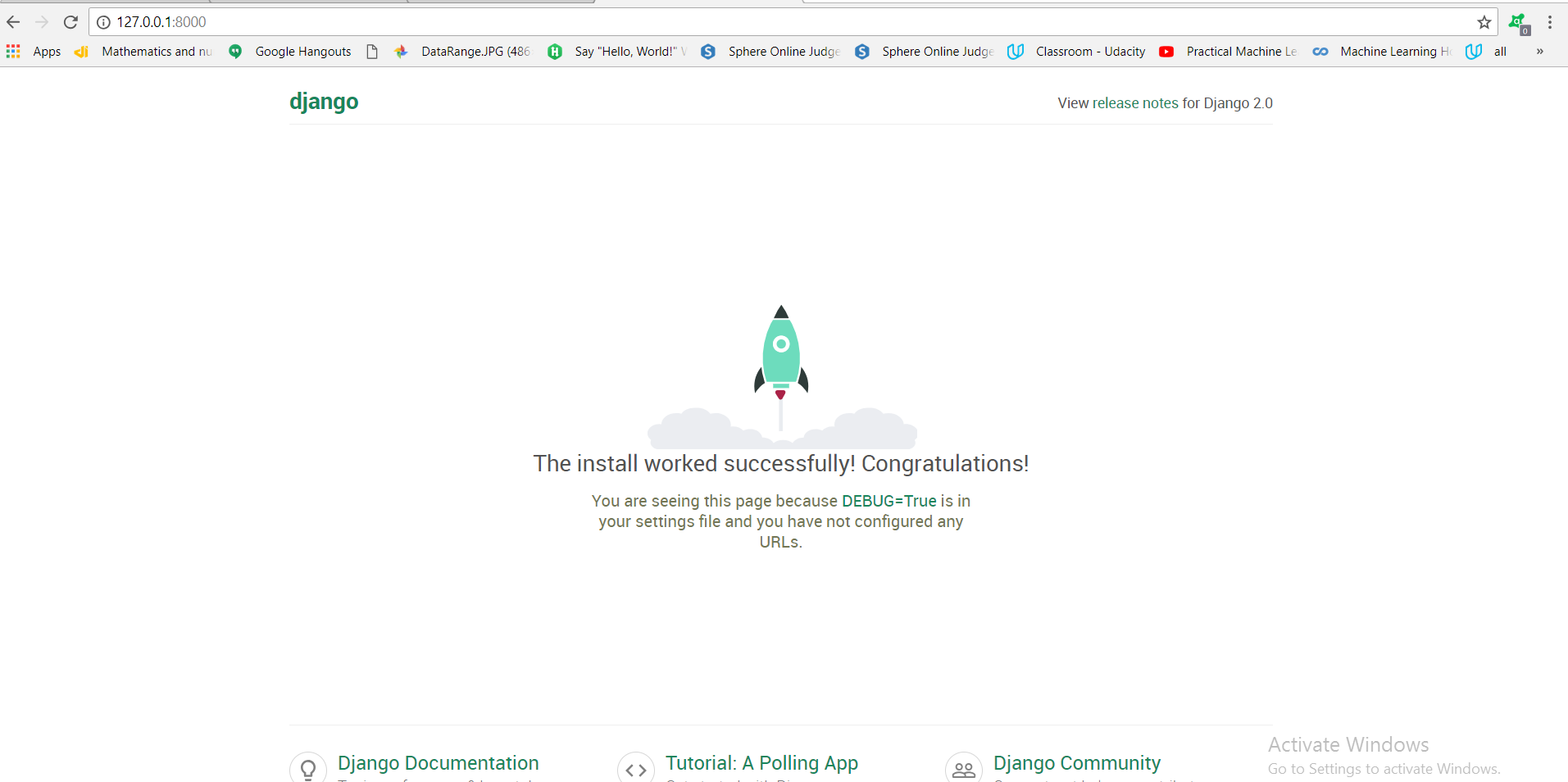Image resolution: width=1568 pixels, height=782 pixels.
Task: Open the 'all' Udacity bookmark
Action: click(x=1487, y=52)
